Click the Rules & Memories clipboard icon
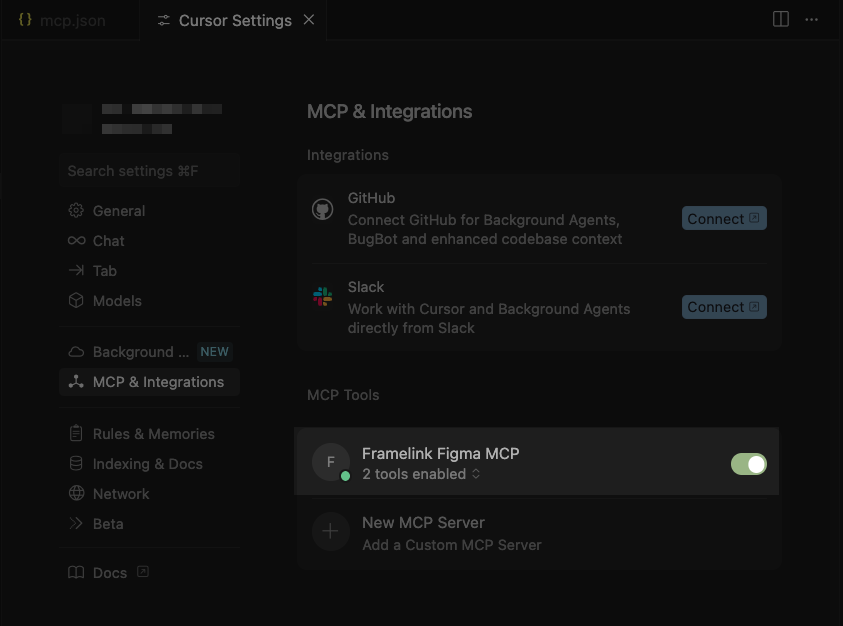The image size is (843, 626). [x=76, y=434]
